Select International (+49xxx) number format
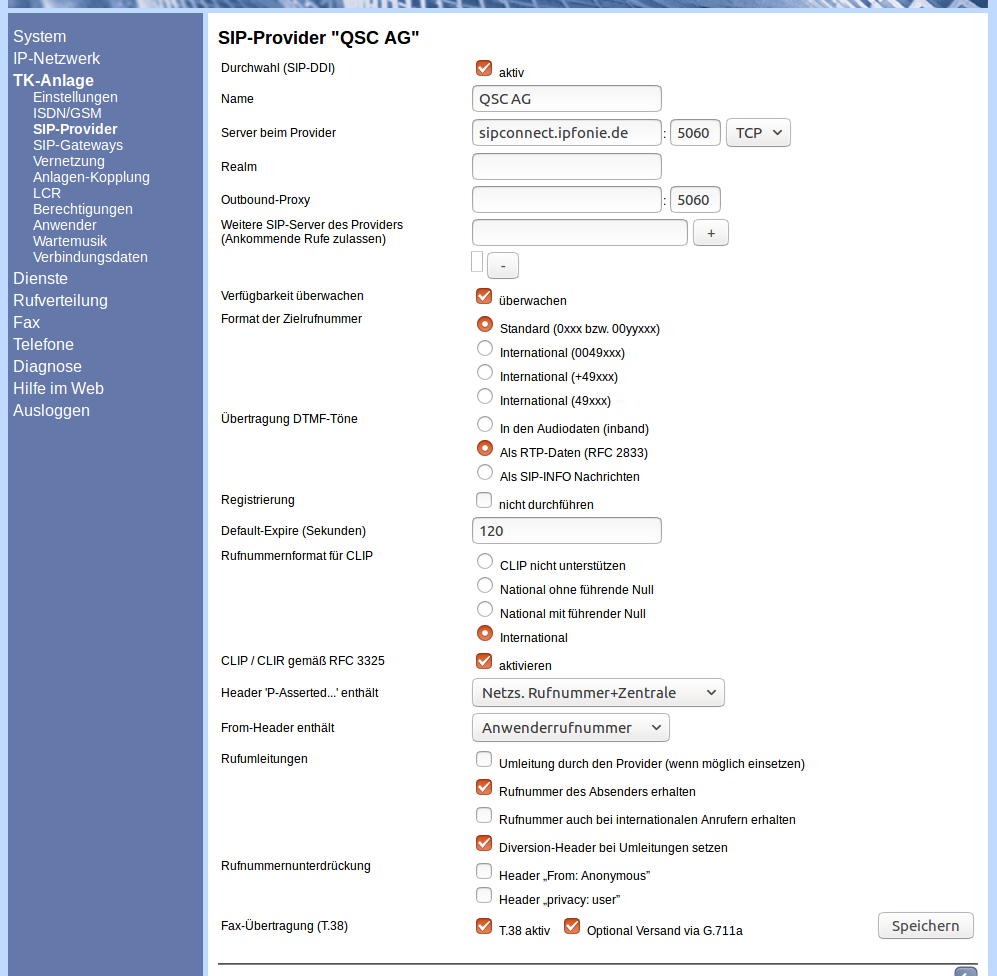 pyautogui.click(x=485, y=373)
